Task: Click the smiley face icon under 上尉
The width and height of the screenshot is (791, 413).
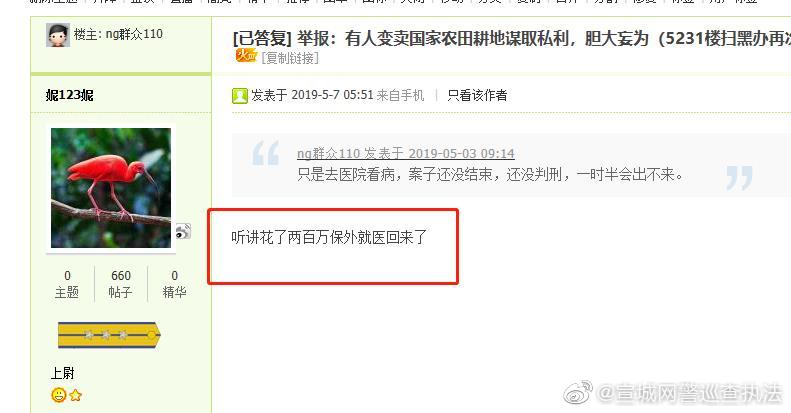Action: pyautogui.click(x=59, y=395)
